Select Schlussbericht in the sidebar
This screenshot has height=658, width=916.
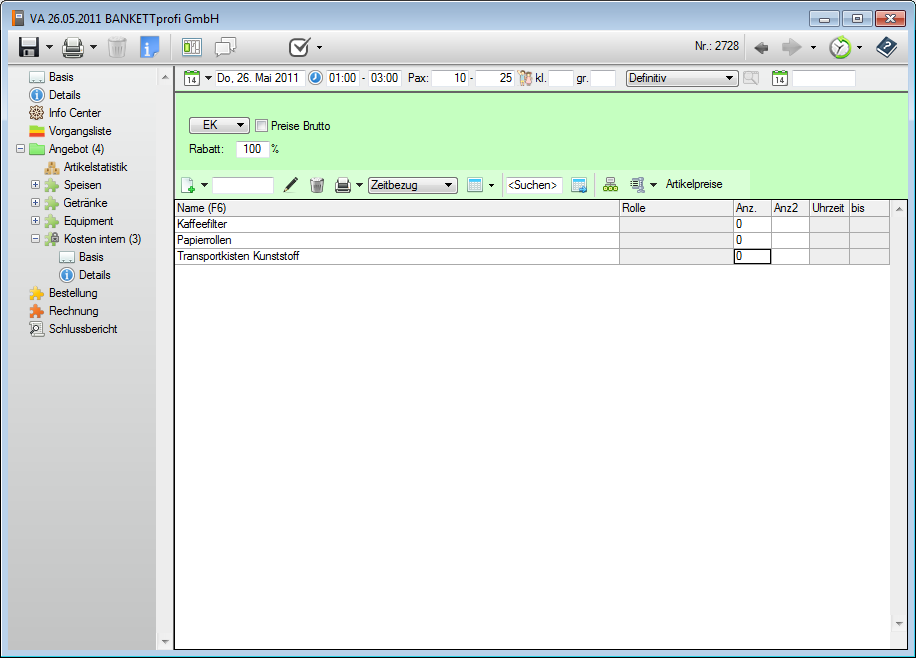(82, 329)
